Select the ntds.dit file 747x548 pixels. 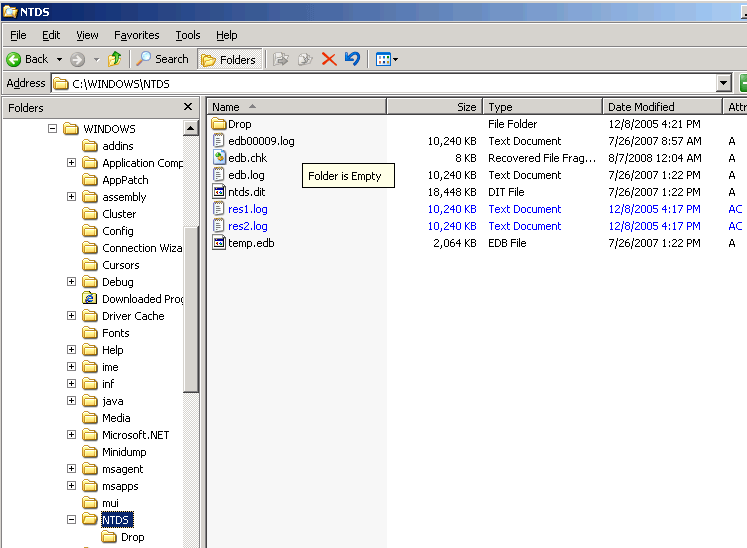tap(246, 192)
